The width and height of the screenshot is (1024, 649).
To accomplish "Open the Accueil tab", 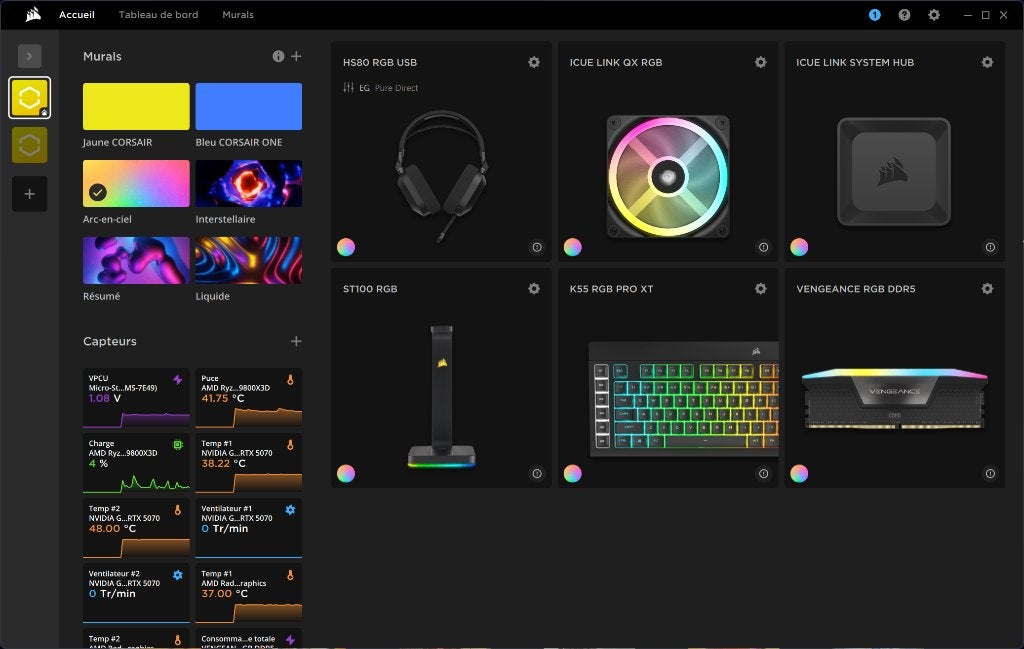I will 76,14.
